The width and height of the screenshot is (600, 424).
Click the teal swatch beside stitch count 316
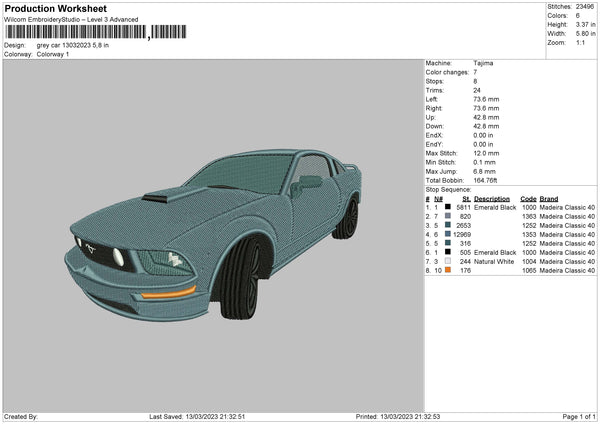(x=447, y=243)
